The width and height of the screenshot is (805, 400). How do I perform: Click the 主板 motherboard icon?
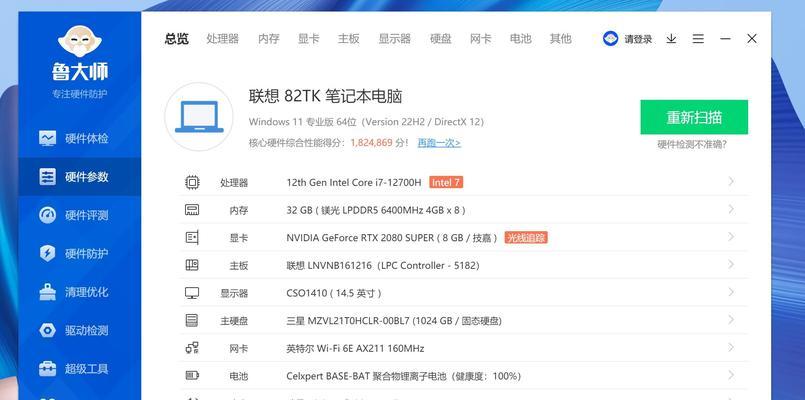click(192, 265)
